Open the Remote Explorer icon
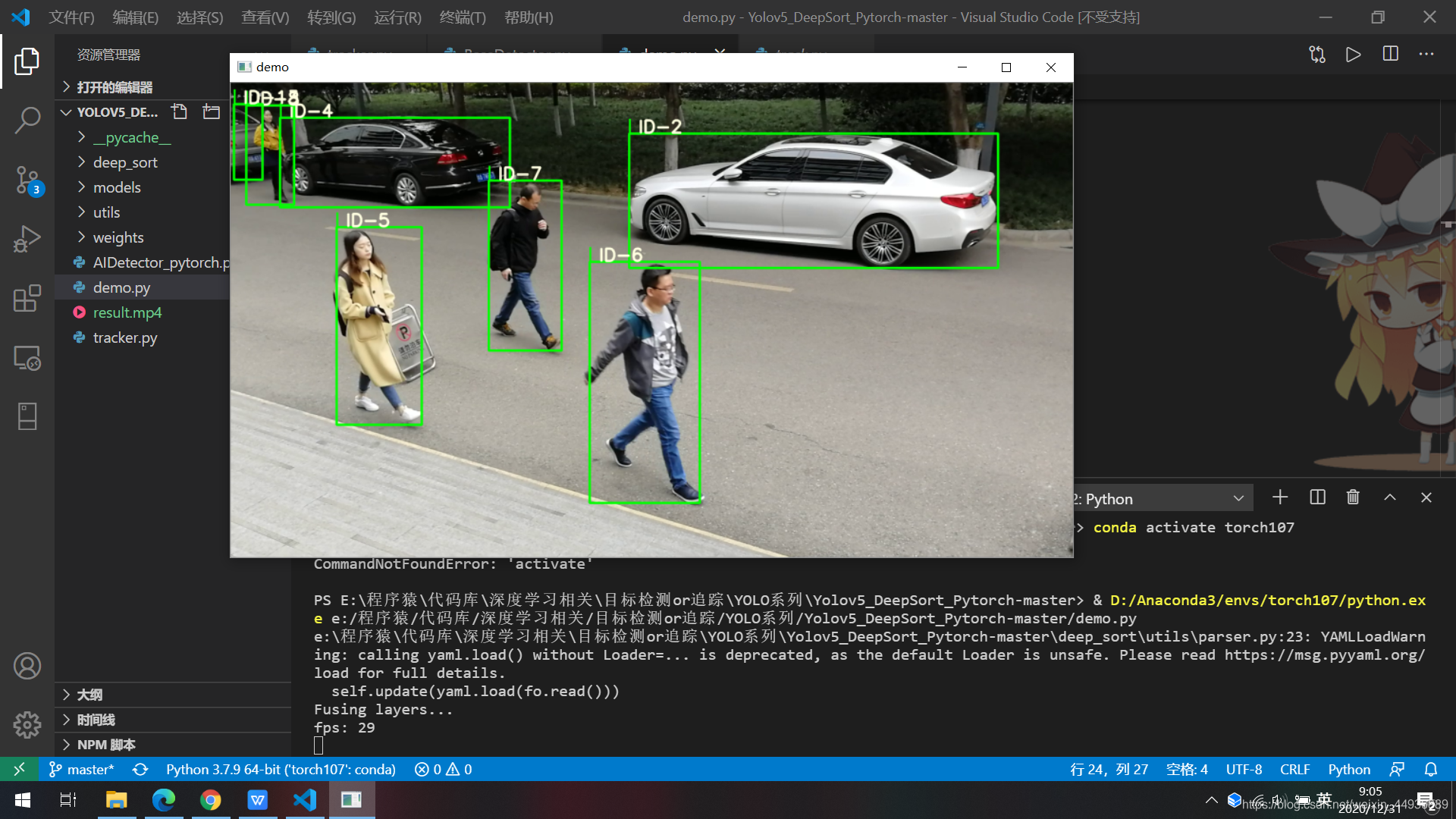The image size is (1456, 819). (27, 358)
